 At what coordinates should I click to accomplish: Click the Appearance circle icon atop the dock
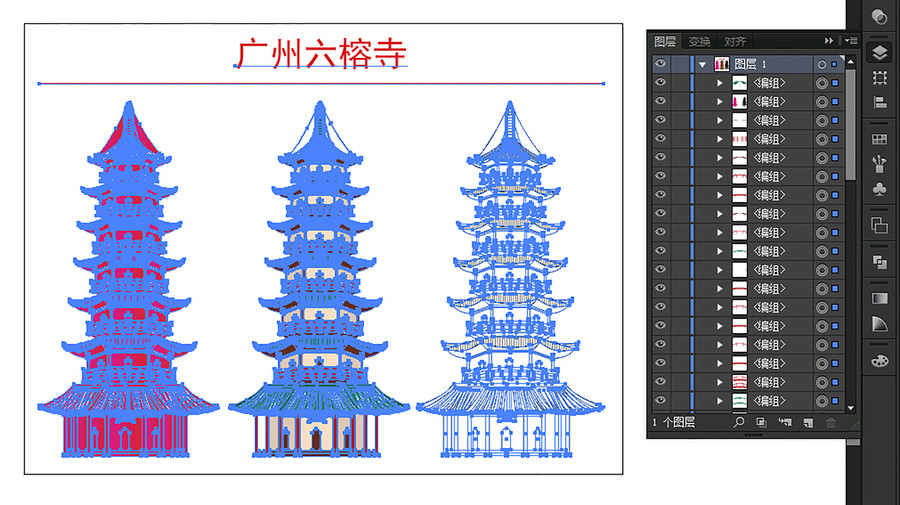tap(879, 17)
